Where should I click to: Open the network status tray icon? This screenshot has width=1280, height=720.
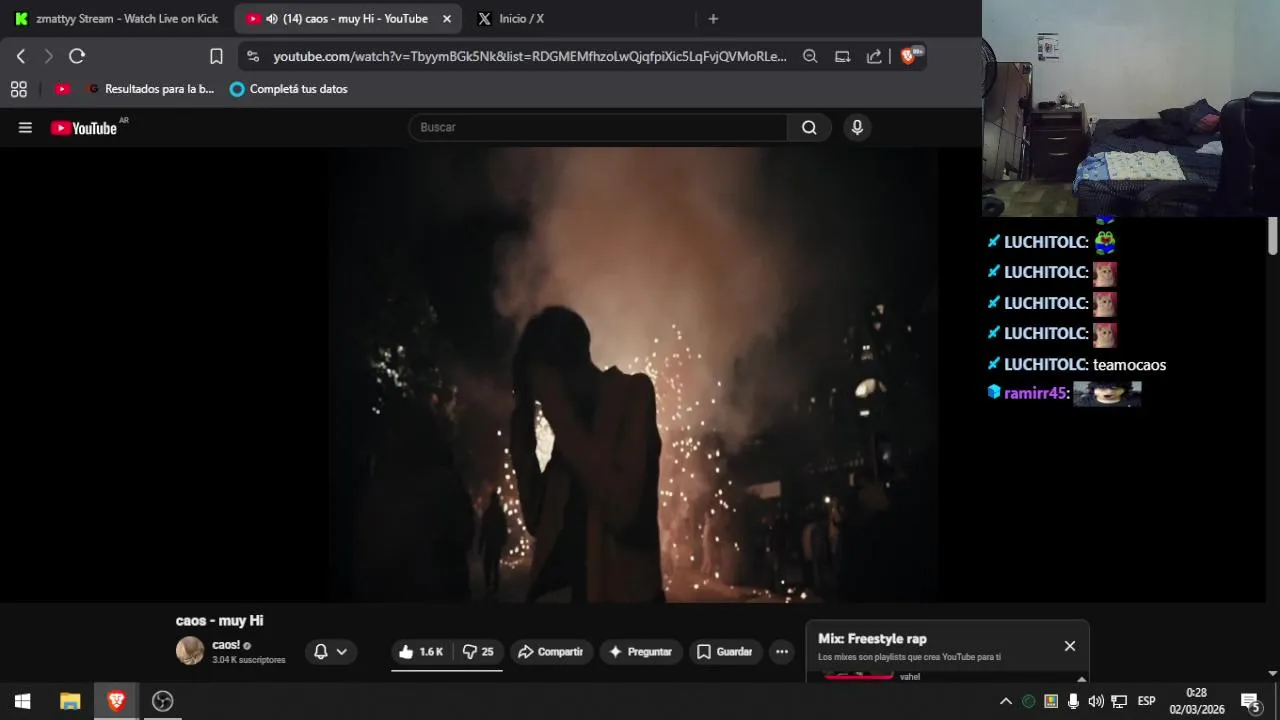(1119, 701)
